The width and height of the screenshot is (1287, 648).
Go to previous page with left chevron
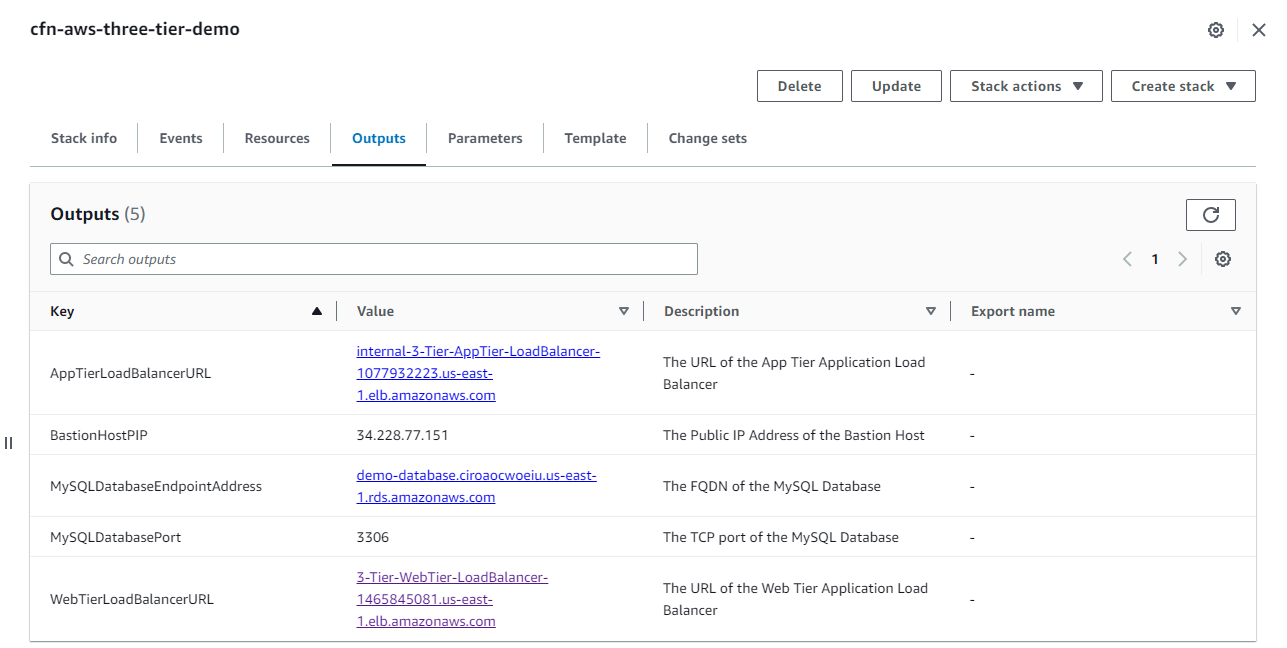pos(1126,258)
